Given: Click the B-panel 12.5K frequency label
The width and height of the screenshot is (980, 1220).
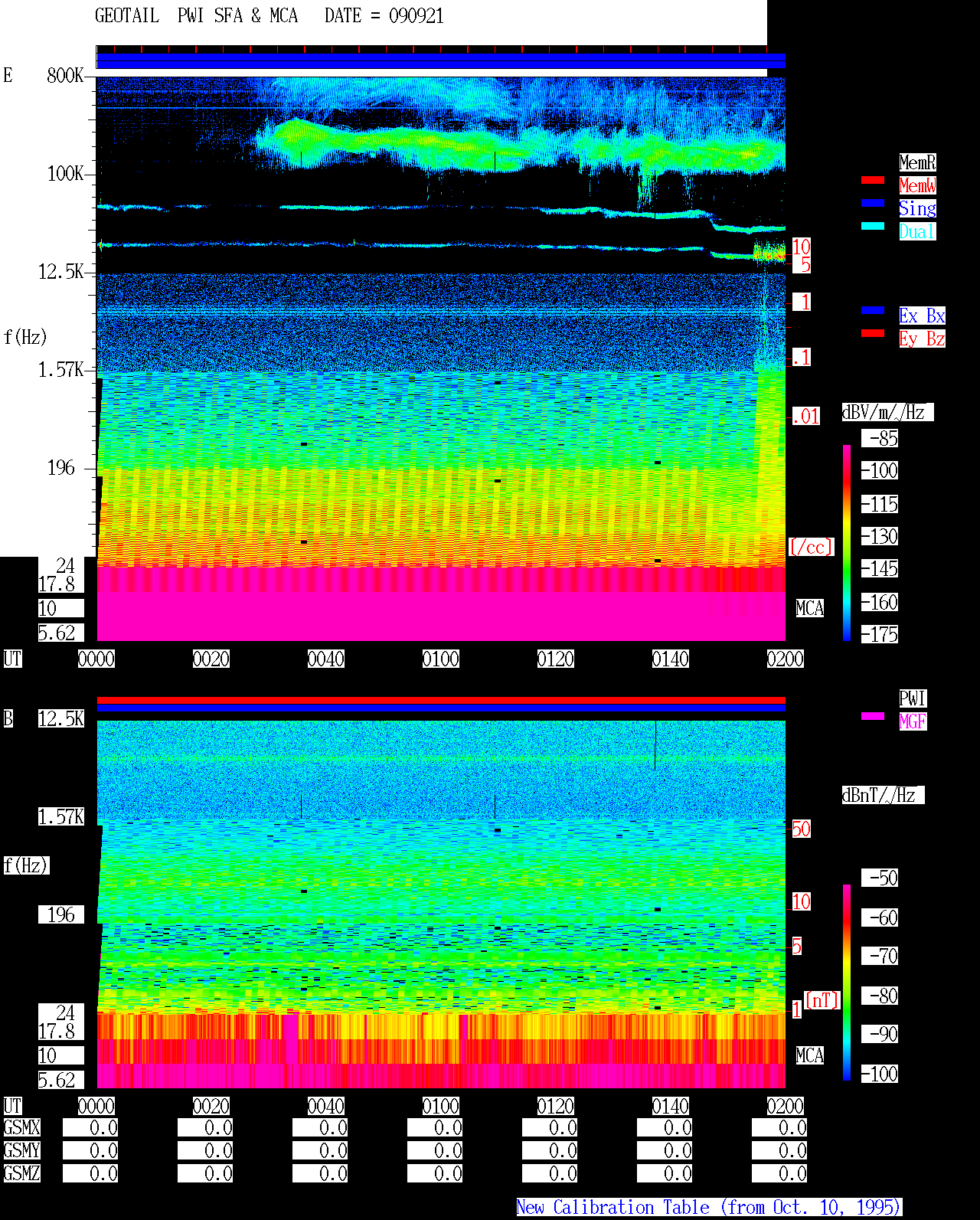Looking at the screenshot, I should pyautogui.click(x=61, y=718).
